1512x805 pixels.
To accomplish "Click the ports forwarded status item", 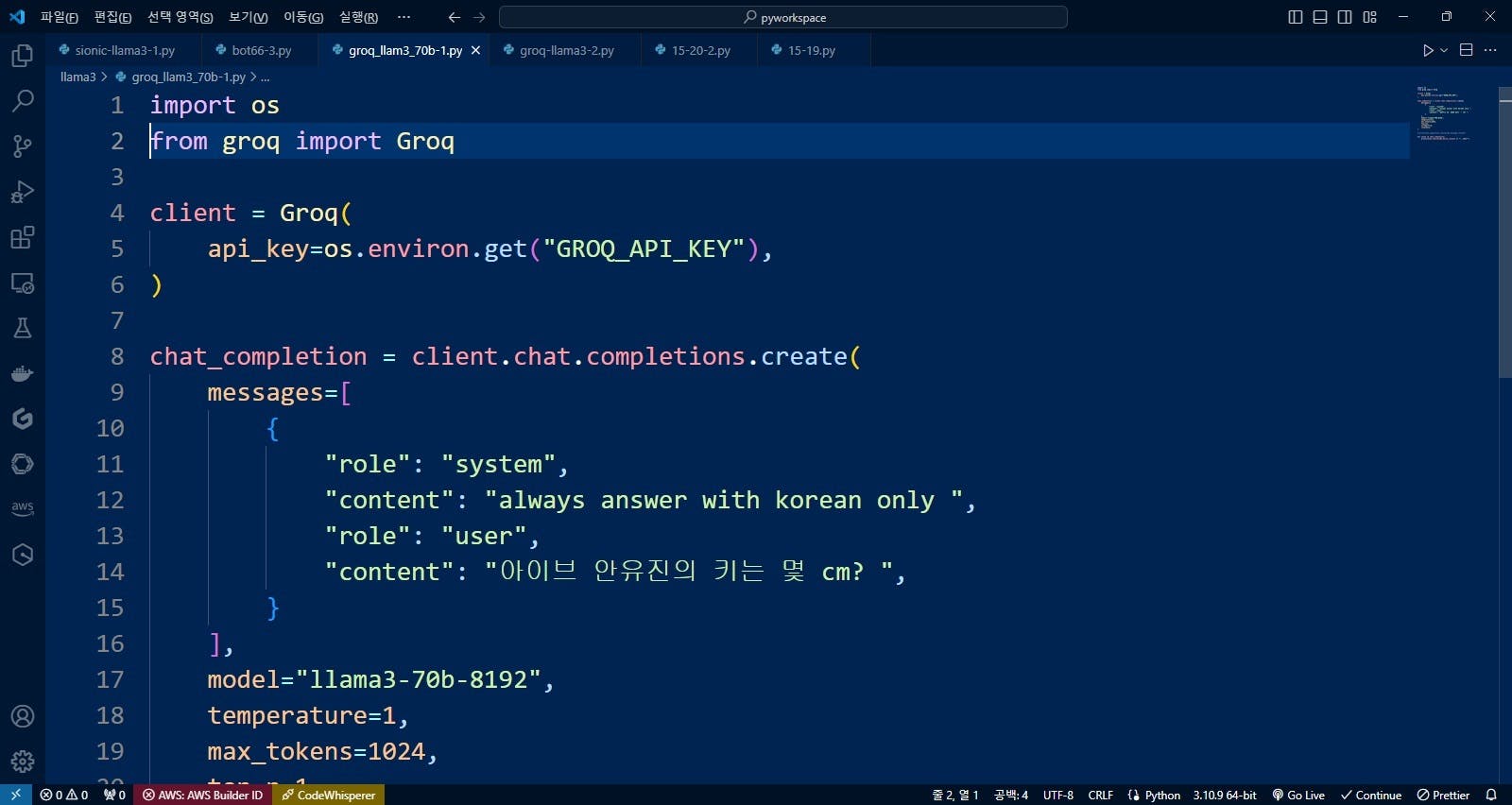I will tap(114, 795).
